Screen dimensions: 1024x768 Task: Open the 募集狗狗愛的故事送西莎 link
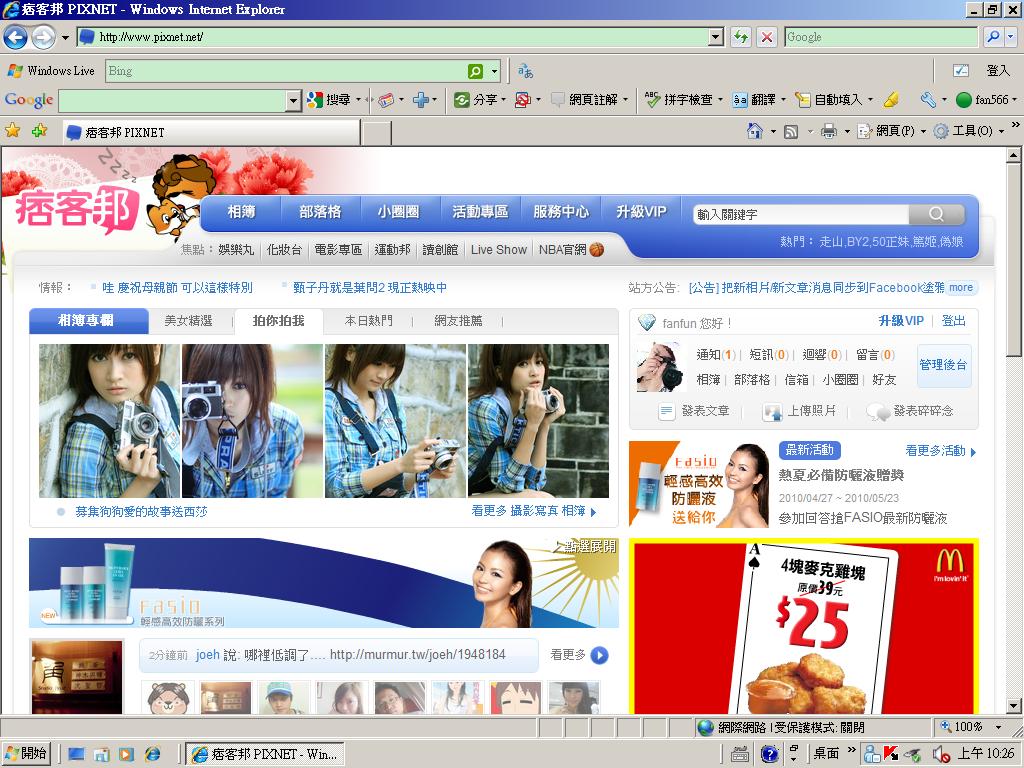(x=141, y=511)
